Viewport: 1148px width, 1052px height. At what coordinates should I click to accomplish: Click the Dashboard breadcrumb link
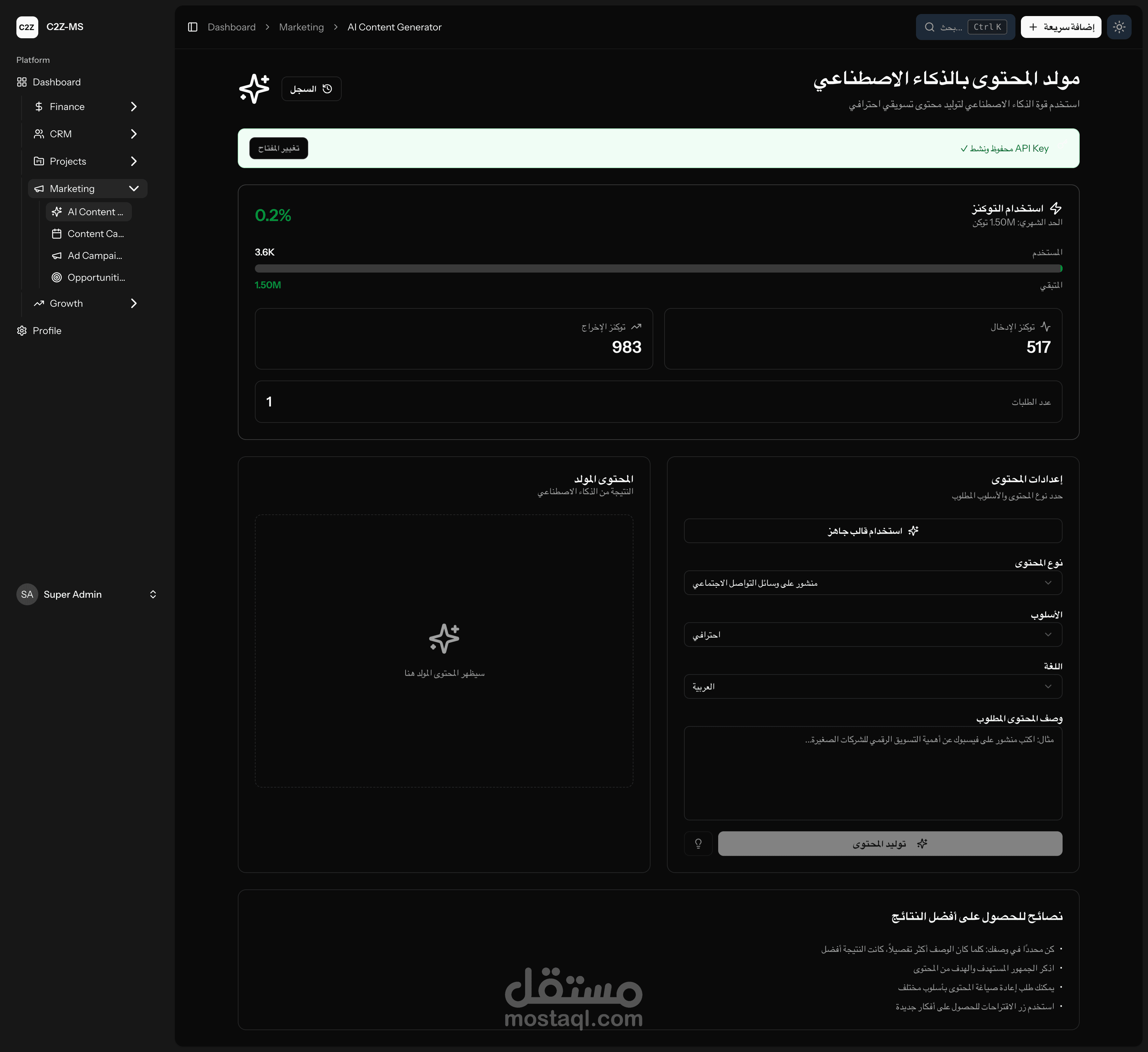coord(231,27)
